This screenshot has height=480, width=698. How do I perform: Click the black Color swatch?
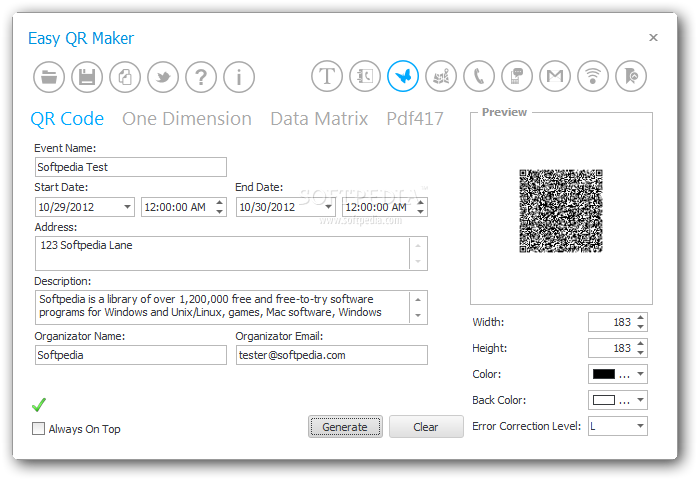604,374
